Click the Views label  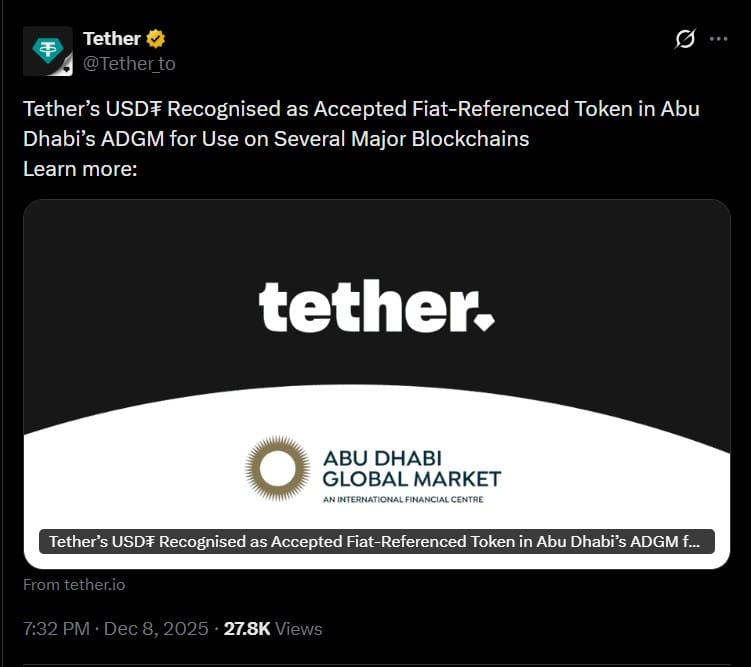pyautogui.click(x=299, y=629)
